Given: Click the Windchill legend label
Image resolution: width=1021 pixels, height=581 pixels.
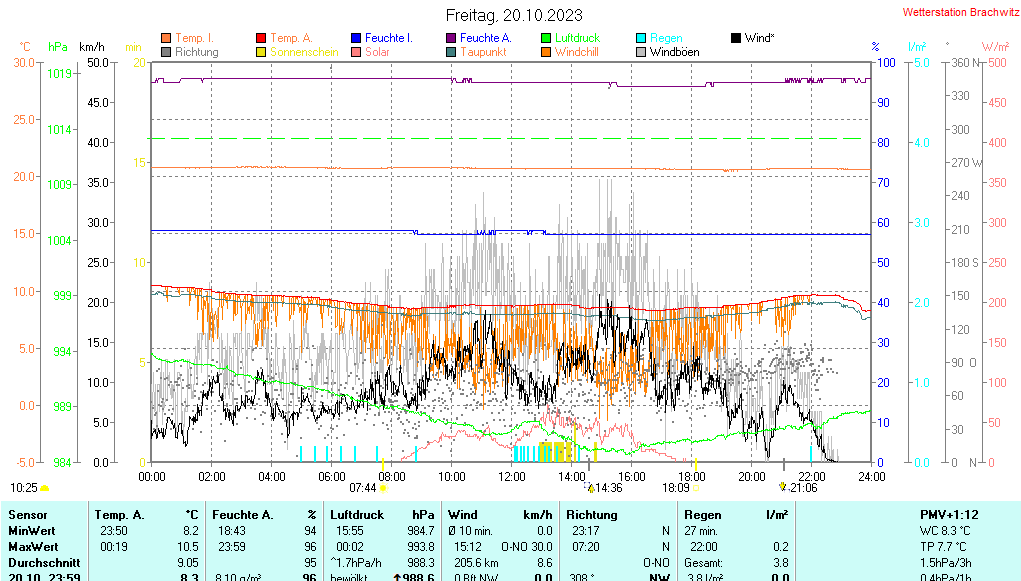Looking at the screenshot, I should coord(577,52).
